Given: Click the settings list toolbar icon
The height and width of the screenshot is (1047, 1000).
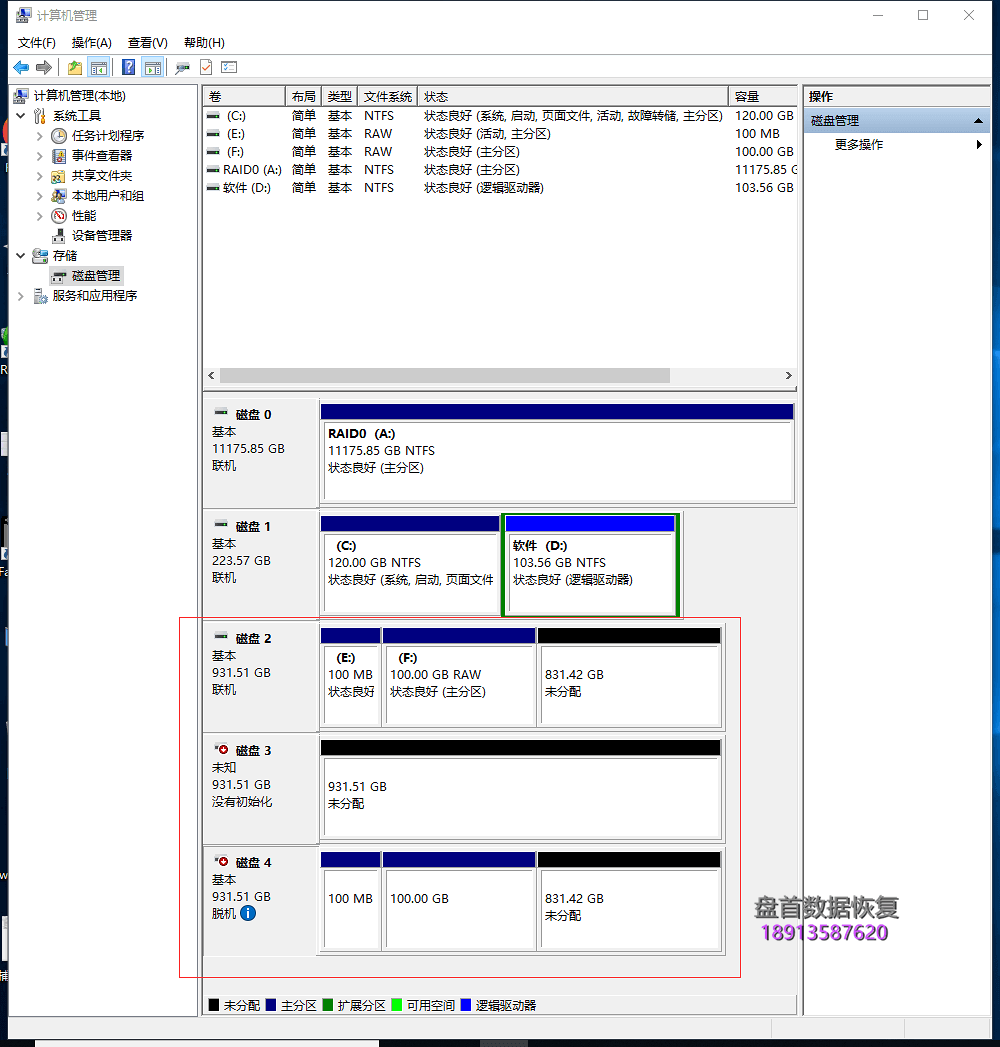Looking at the screenshot, I should 230,67.
